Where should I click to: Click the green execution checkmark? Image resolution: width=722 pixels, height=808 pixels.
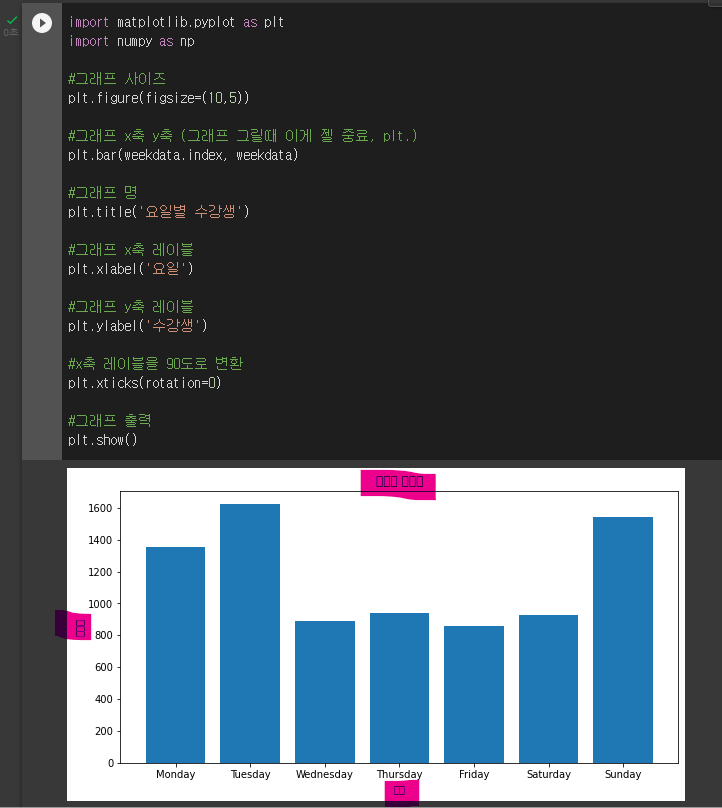pos(12,20)
